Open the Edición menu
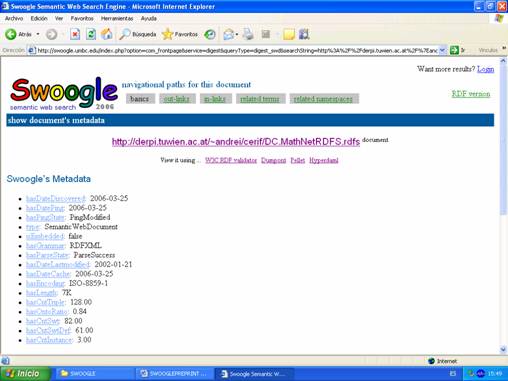Screen dimensions: 508x381 (39, 18)
